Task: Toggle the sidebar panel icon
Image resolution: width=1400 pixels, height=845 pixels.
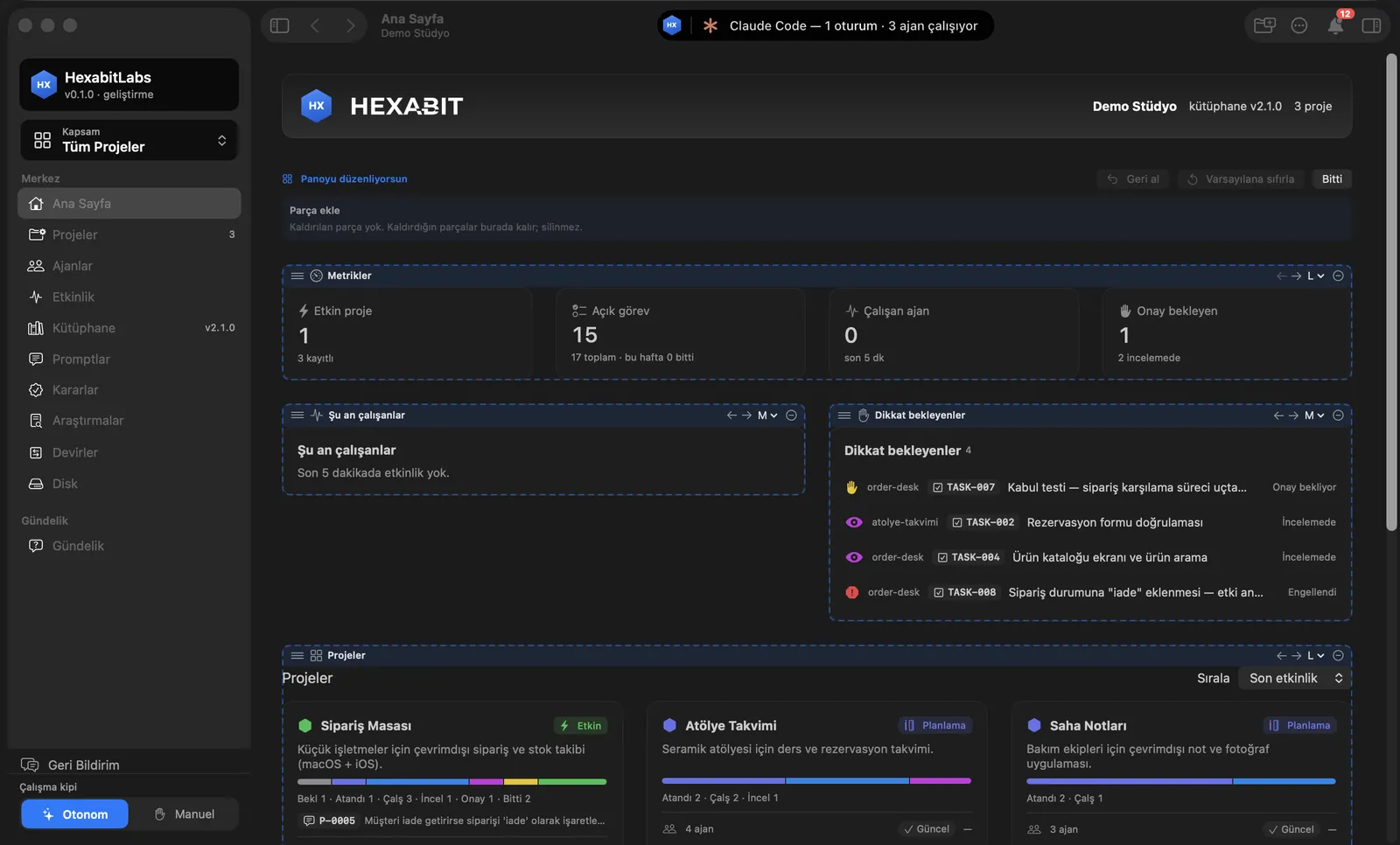Action: point(280,25)
